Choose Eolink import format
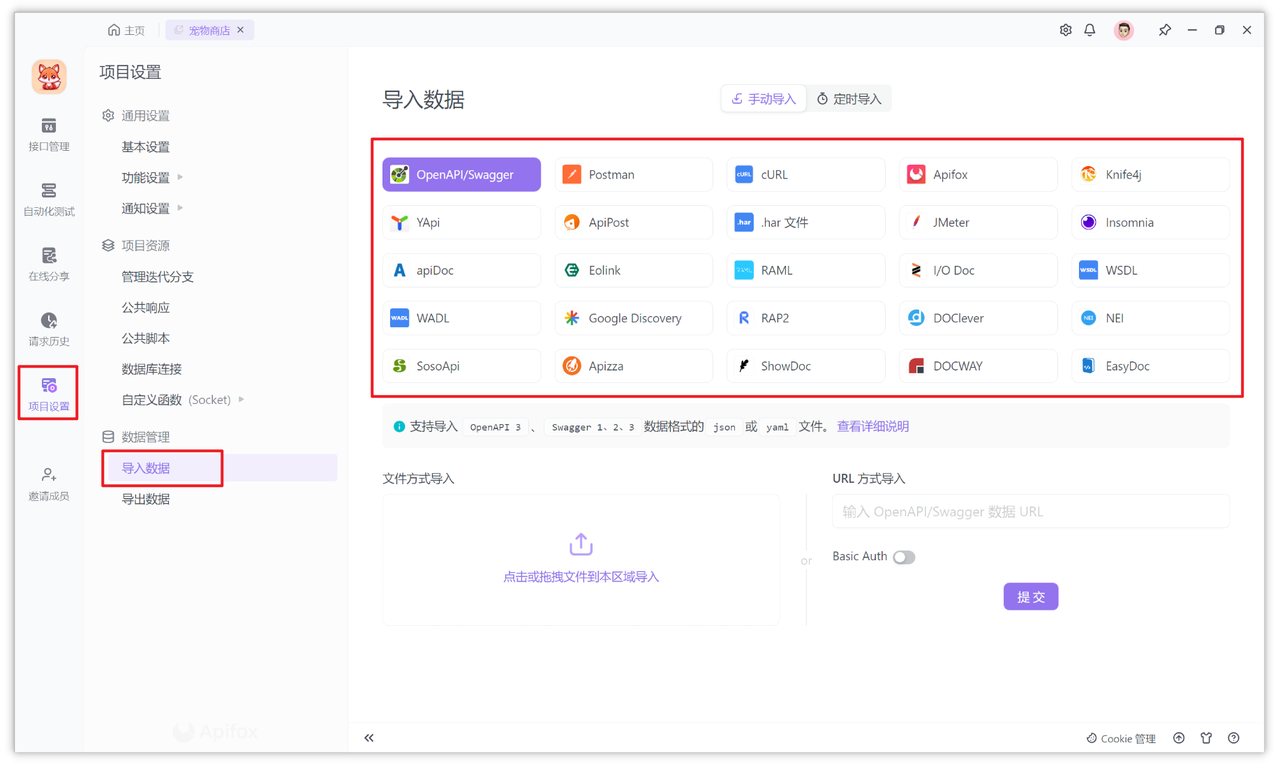The width and height of the screenshot is (1280, 764). (x=634, y=270)
